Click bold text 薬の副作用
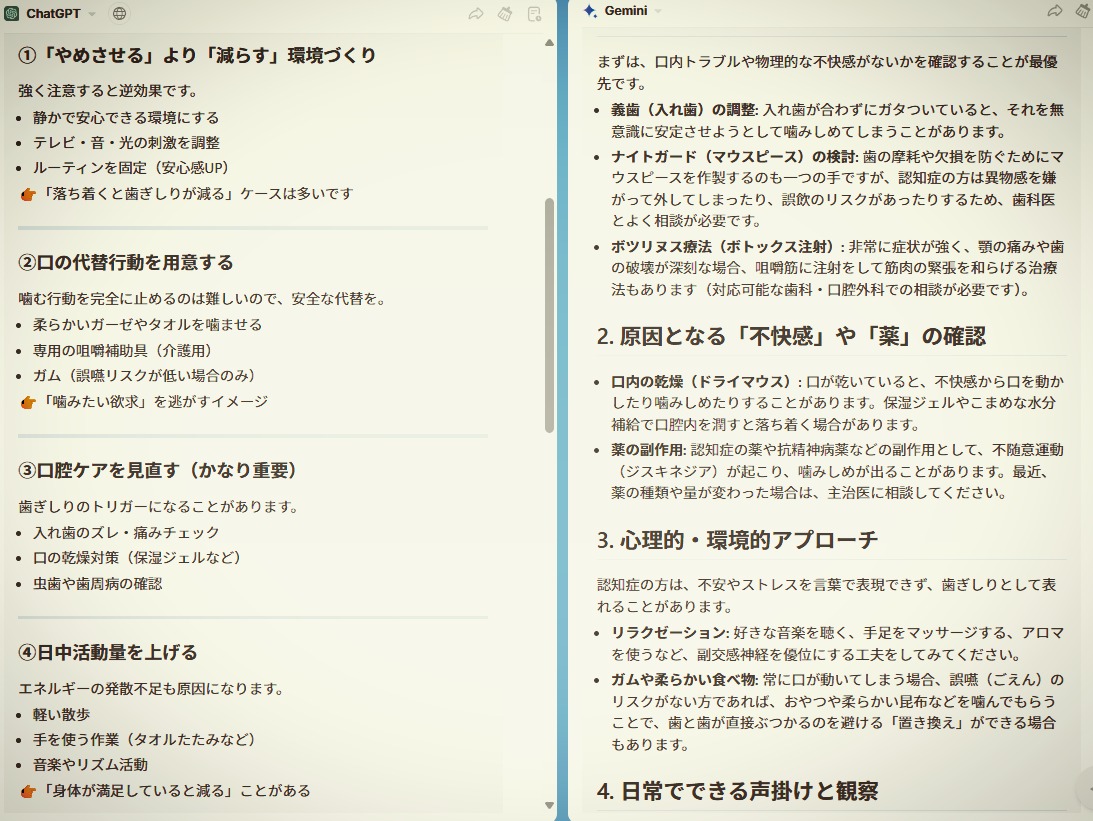 click(648, 450)
